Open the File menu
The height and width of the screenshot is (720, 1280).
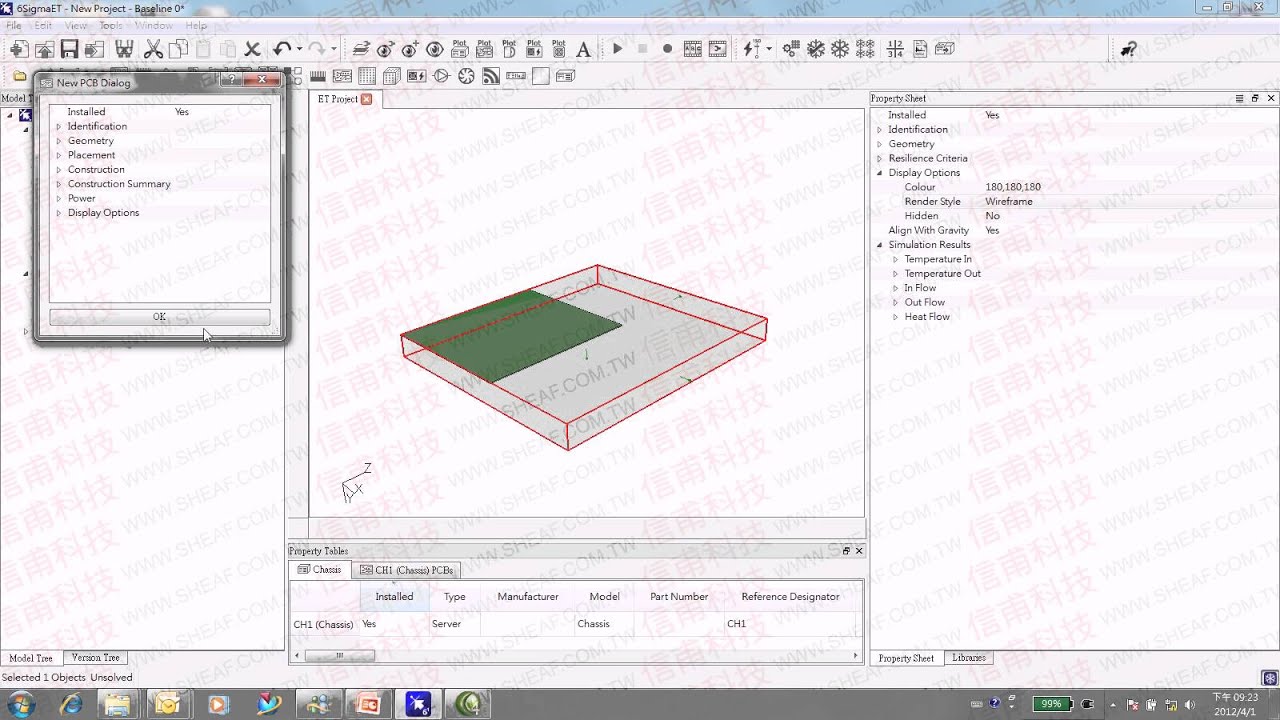(14, 25)
